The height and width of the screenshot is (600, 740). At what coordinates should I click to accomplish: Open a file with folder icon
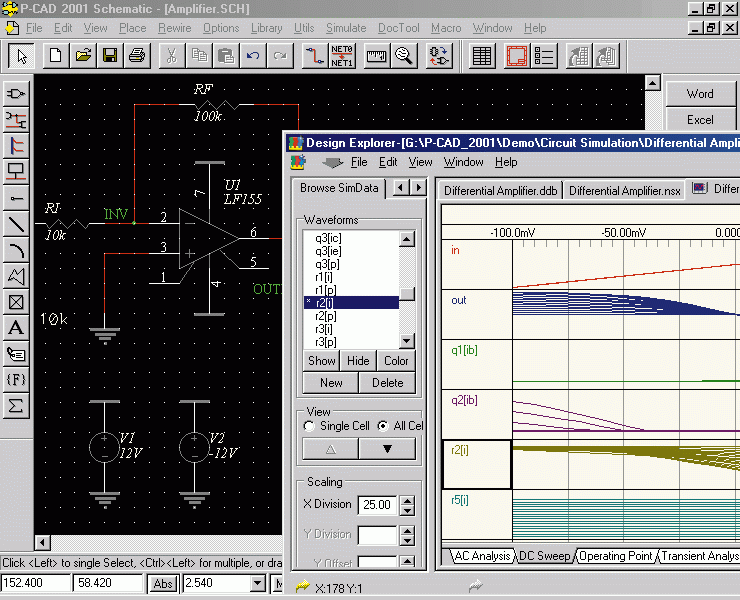coord(83,56)
